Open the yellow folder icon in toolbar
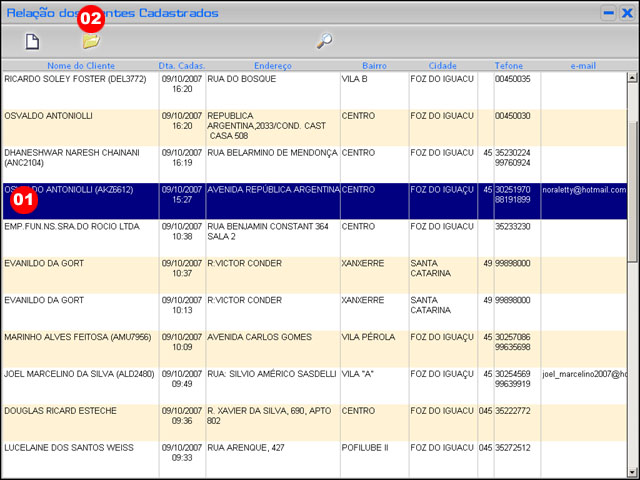The height and width of the screenshot is (480, 640). 91,42
